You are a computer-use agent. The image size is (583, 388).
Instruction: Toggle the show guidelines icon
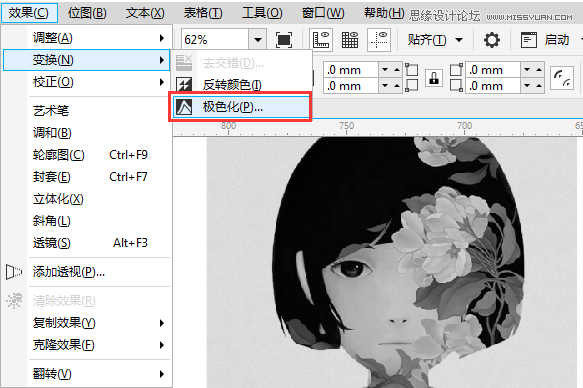[379, 39]
